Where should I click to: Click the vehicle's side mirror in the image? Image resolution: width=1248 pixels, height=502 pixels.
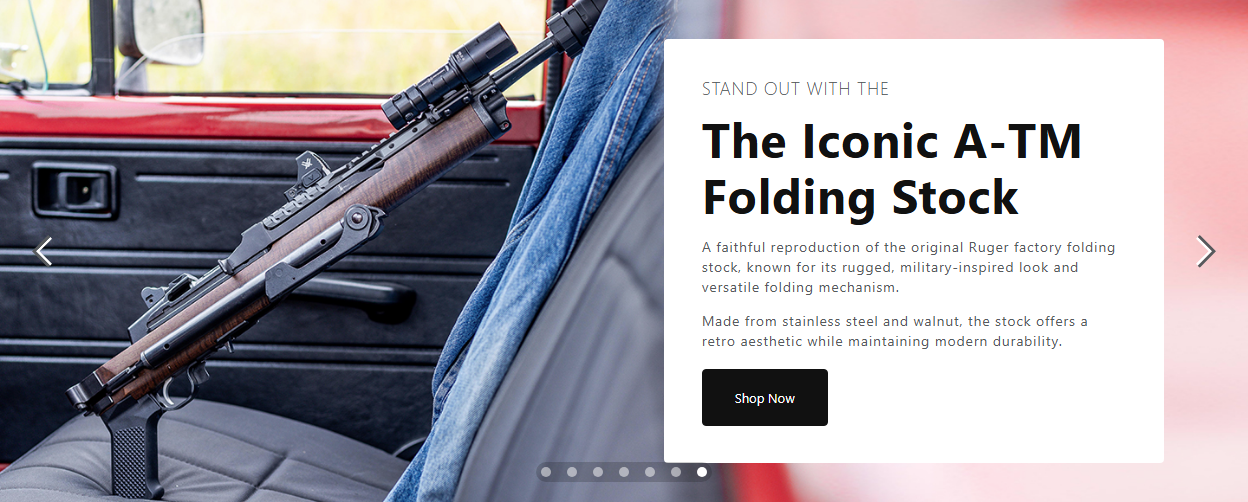click(x=160, y=30)
